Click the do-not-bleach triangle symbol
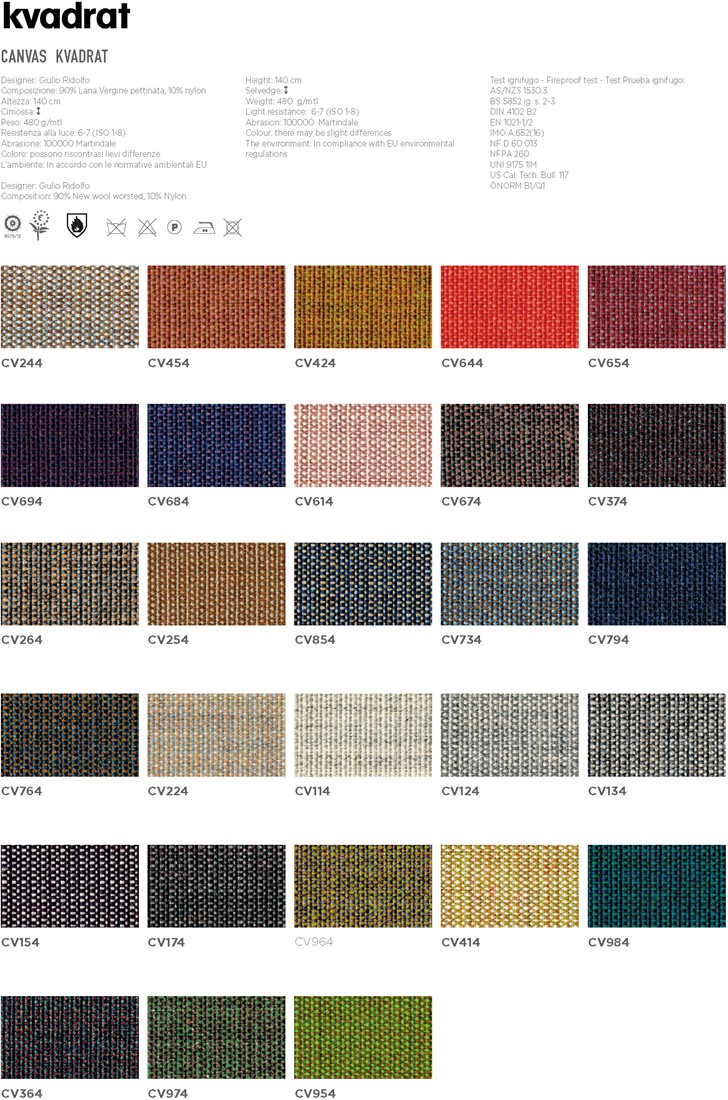 147,227
